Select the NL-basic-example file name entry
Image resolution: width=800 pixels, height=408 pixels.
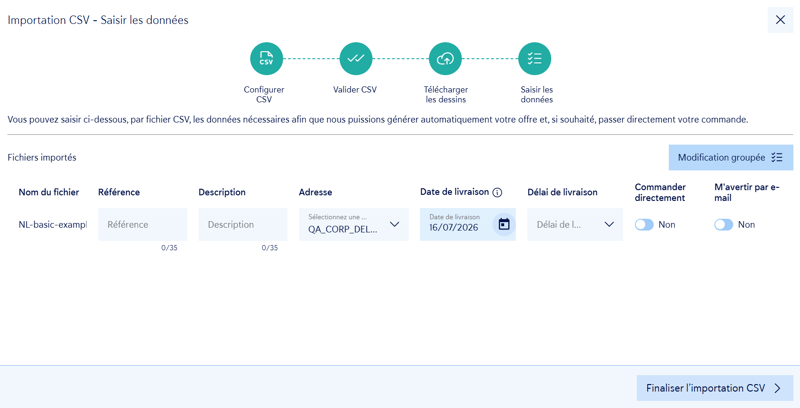click(x=53, y=224)
